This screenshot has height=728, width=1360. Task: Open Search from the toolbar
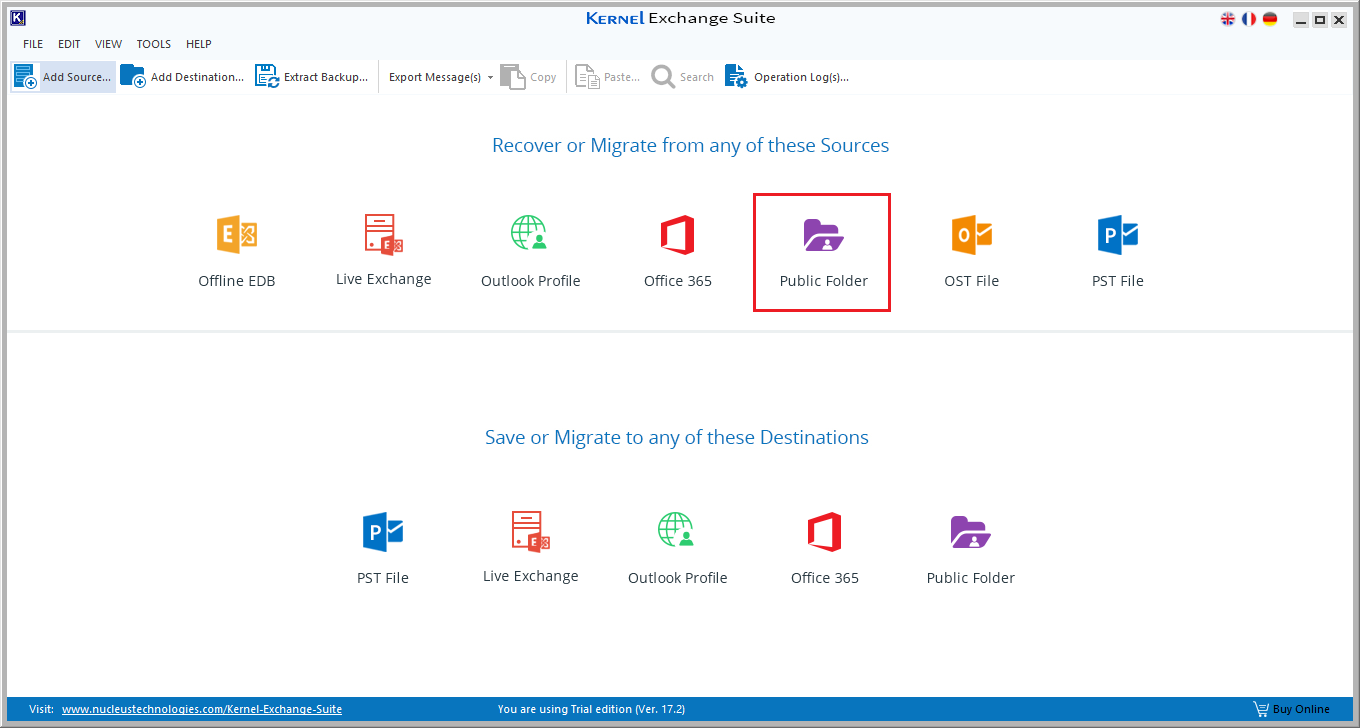click(x=683, y=77)
